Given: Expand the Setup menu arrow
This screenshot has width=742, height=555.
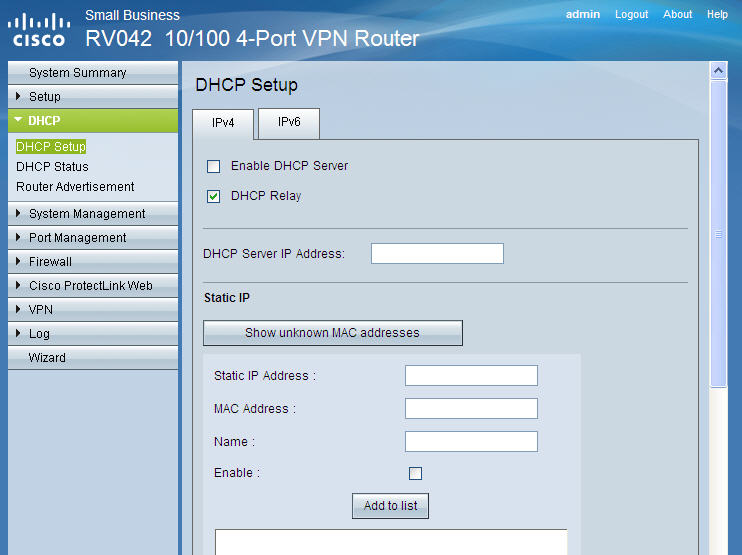Looking at the screenshot, I should pyautogui.click(x=18, y=97).
